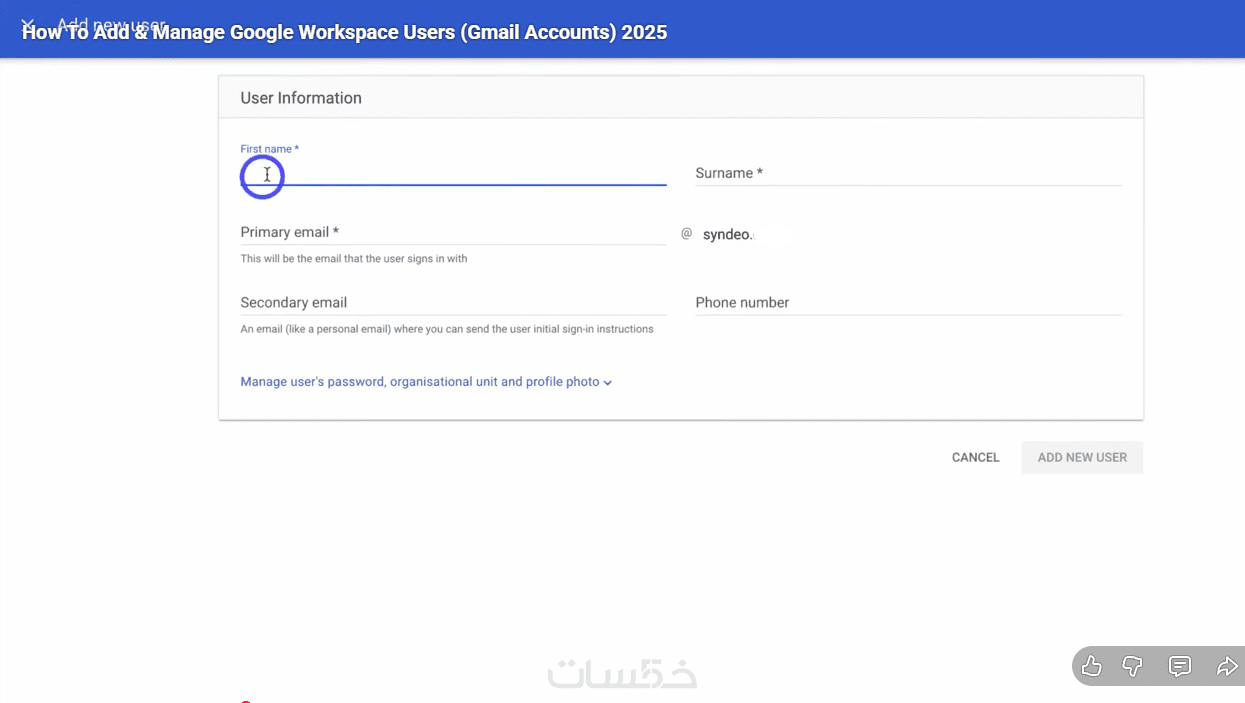1245x703 pixels.
Task: Click the User Information heading
Action: point(301,98)
